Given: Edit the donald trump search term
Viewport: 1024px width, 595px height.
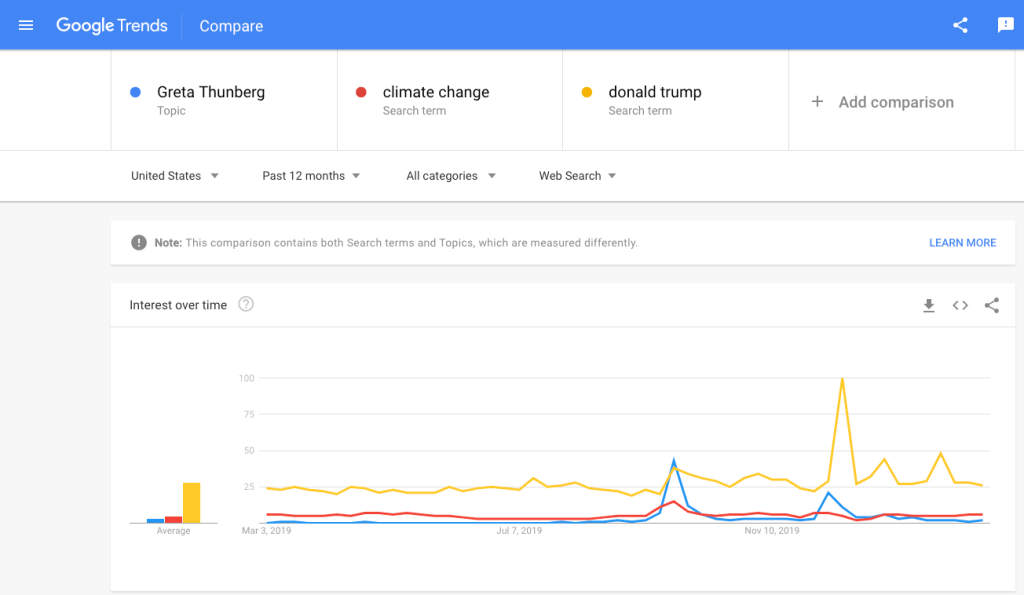Looking at the screenshot, I should pos(655,92).
